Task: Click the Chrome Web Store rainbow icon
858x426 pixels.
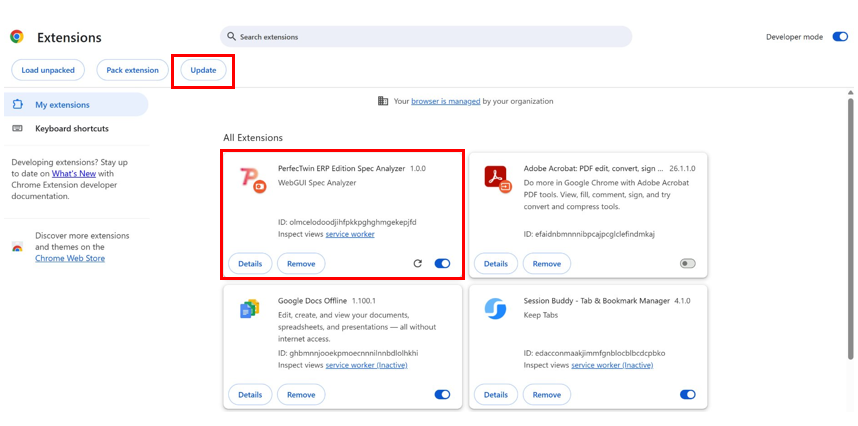Action: (18, 247)
